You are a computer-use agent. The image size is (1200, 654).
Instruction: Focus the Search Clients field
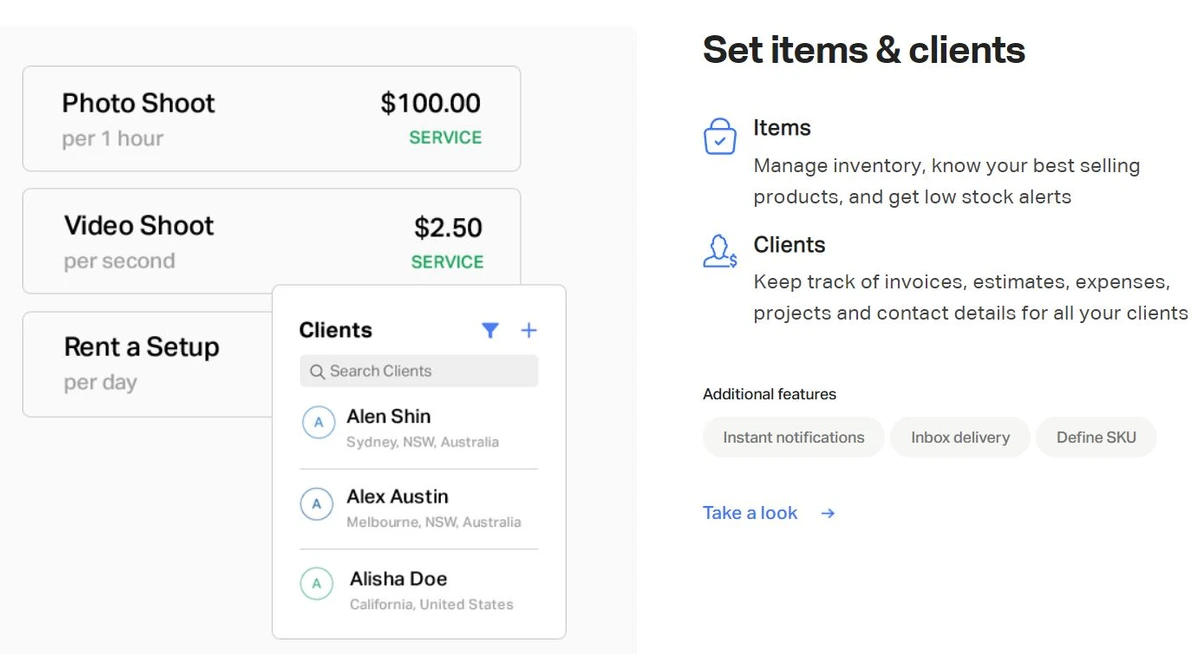tap(419, 371)
